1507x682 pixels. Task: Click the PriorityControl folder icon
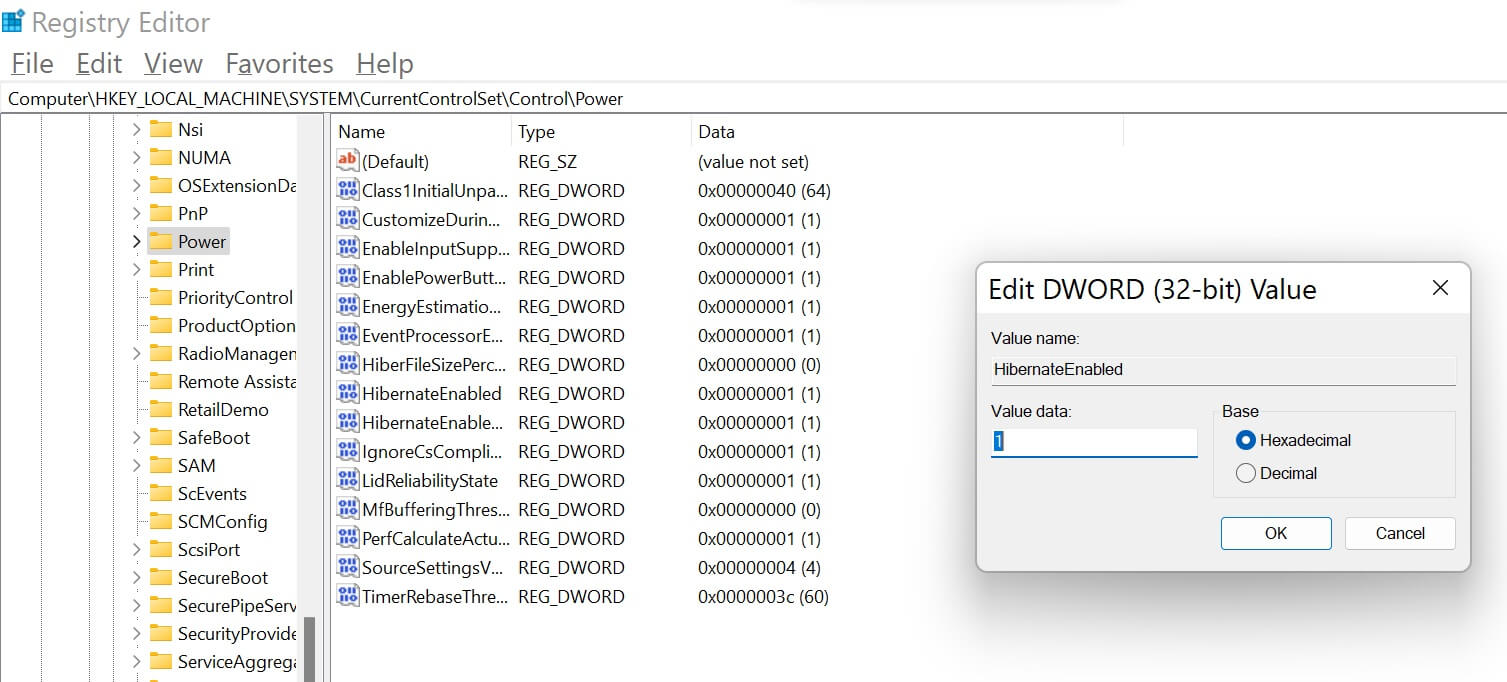[x=161, y=297]
